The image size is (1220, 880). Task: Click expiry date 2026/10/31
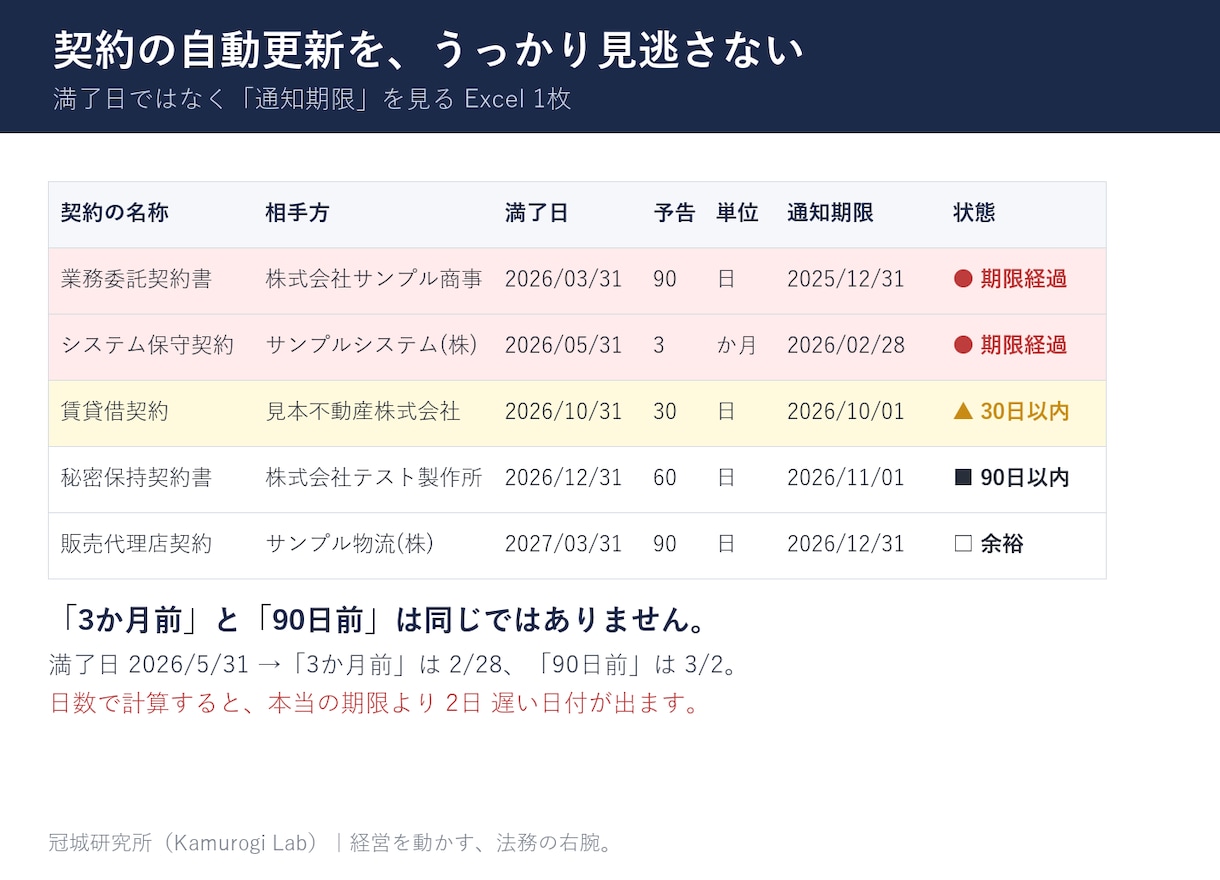[564, 411]
